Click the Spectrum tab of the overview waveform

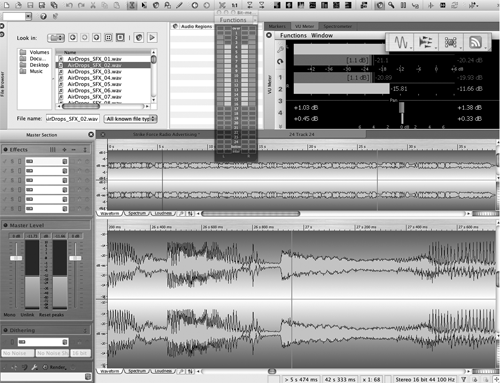pyautogui.click(x=137, y=213)
